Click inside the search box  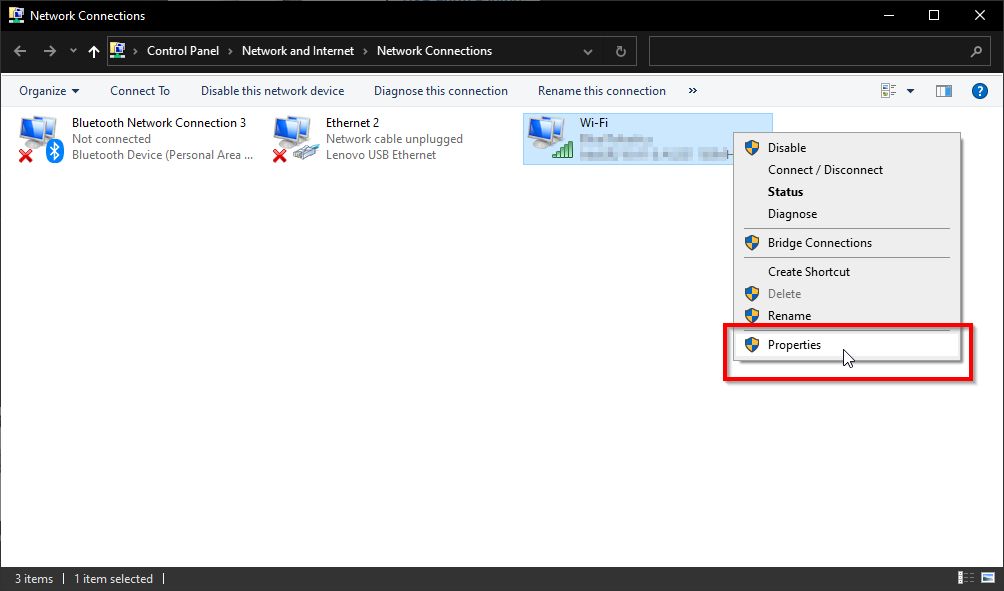coord(800,51)
